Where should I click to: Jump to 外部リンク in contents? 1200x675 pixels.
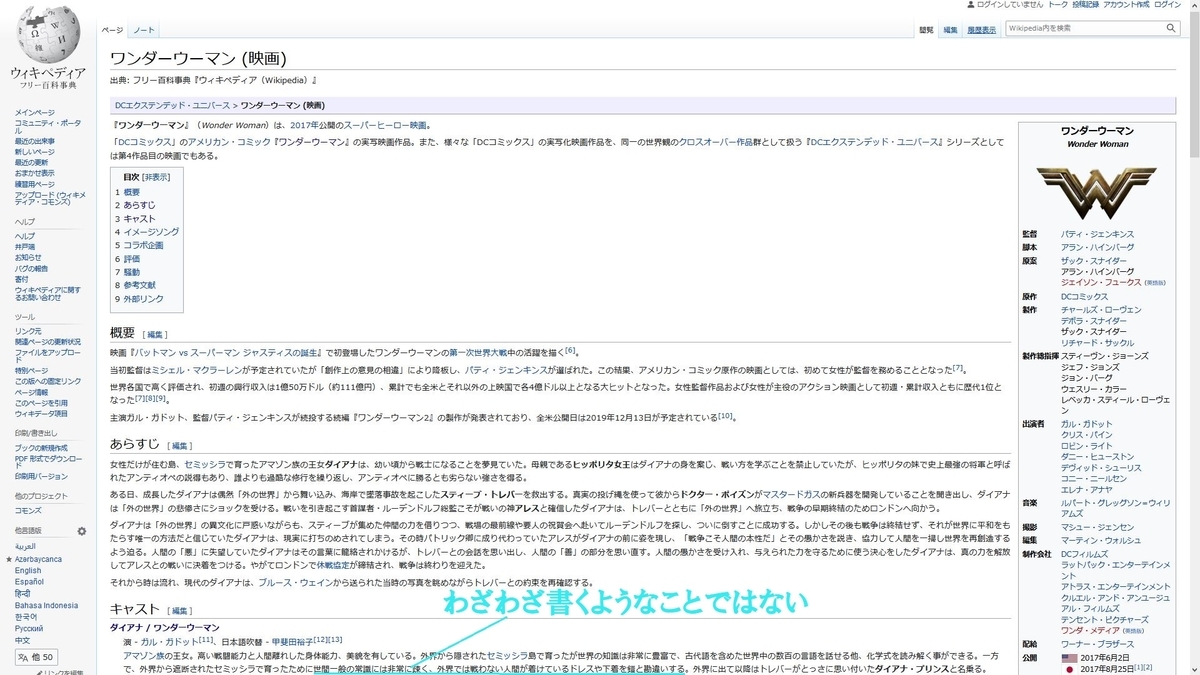coord(143,298)
